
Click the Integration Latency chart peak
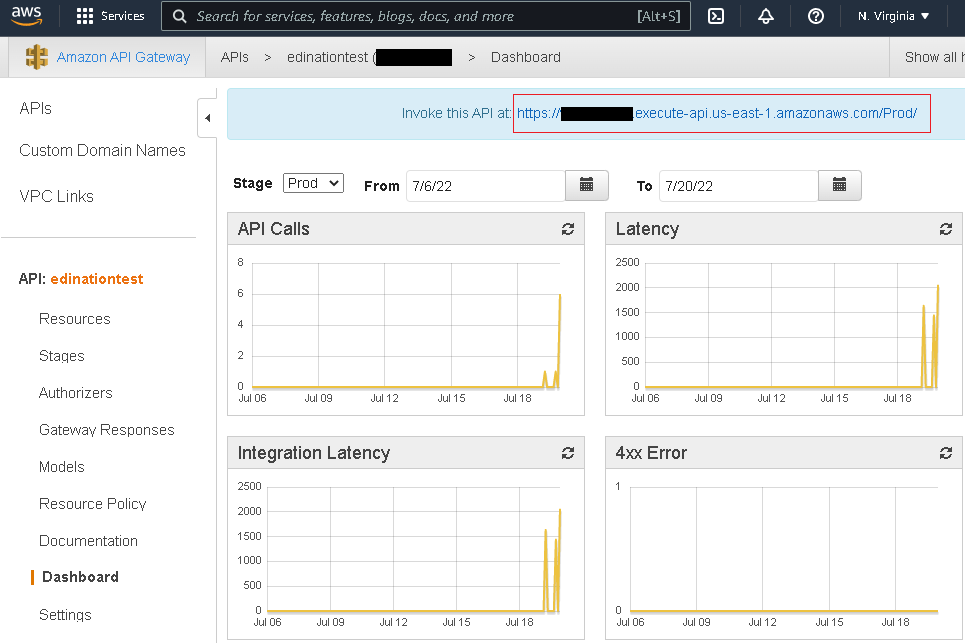coord(559,560)
